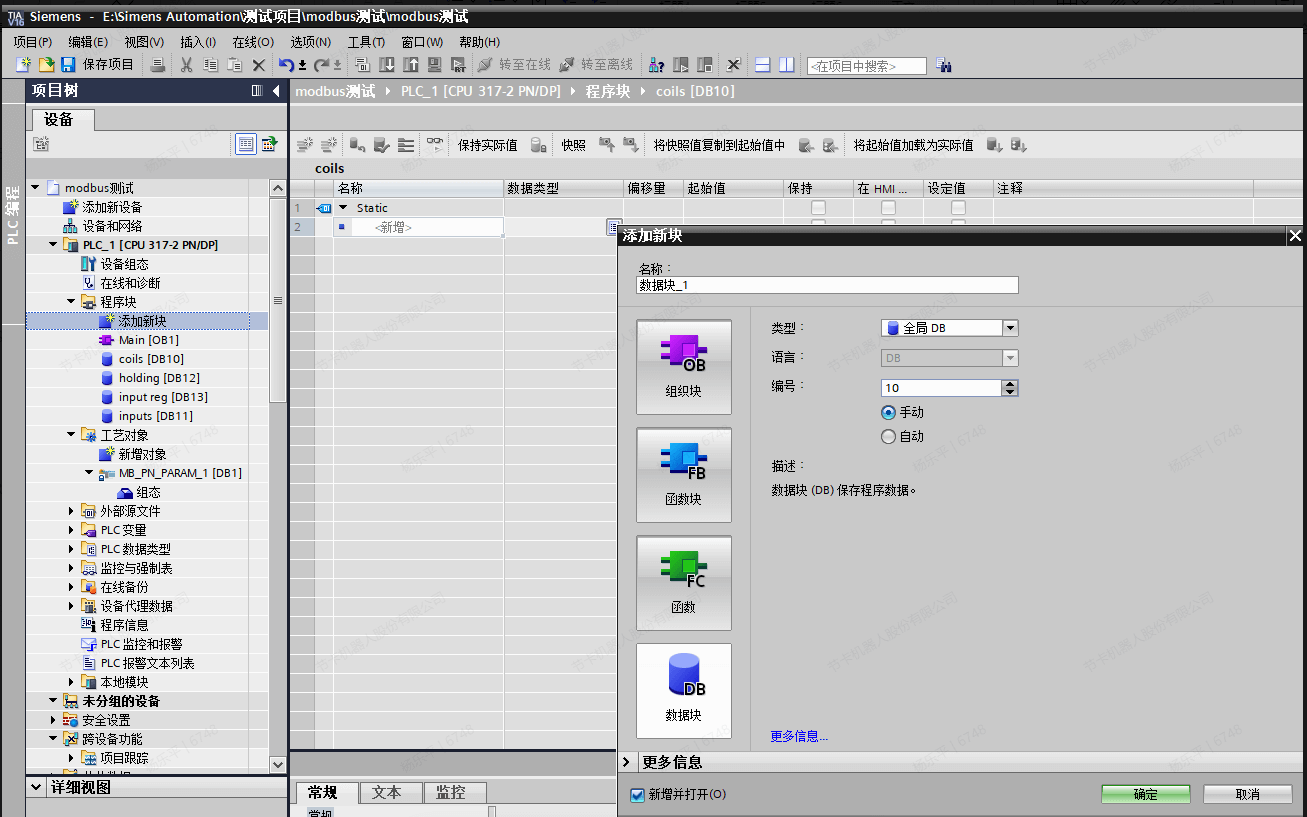Select holding [DB12] in project tree

click(x=159, y=378)
